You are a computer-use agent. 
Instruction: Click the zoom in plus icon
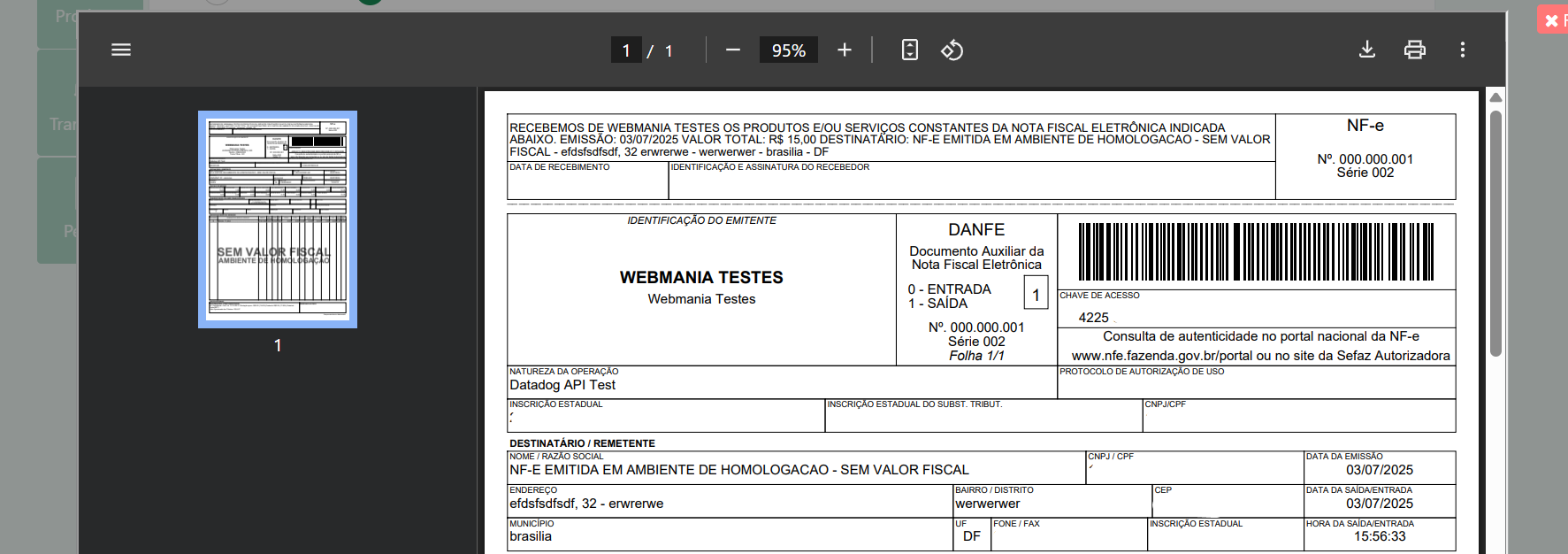point(845,50)
